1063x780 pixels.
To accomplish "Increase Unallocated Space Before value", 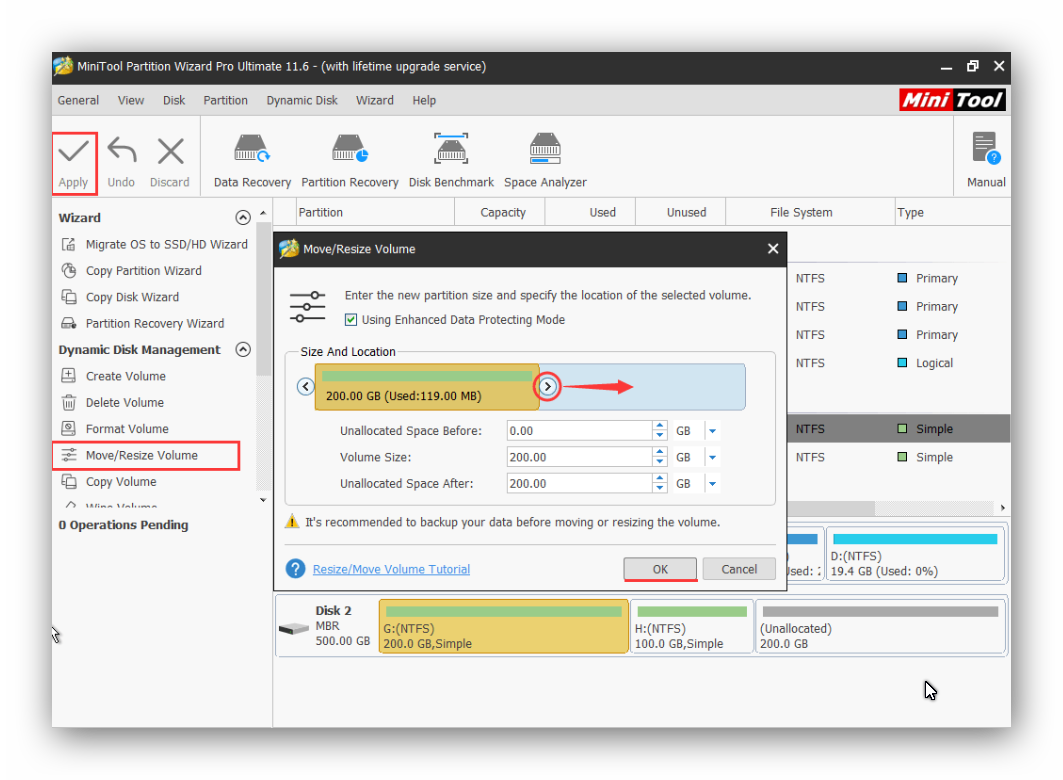I will click(660, 426).
